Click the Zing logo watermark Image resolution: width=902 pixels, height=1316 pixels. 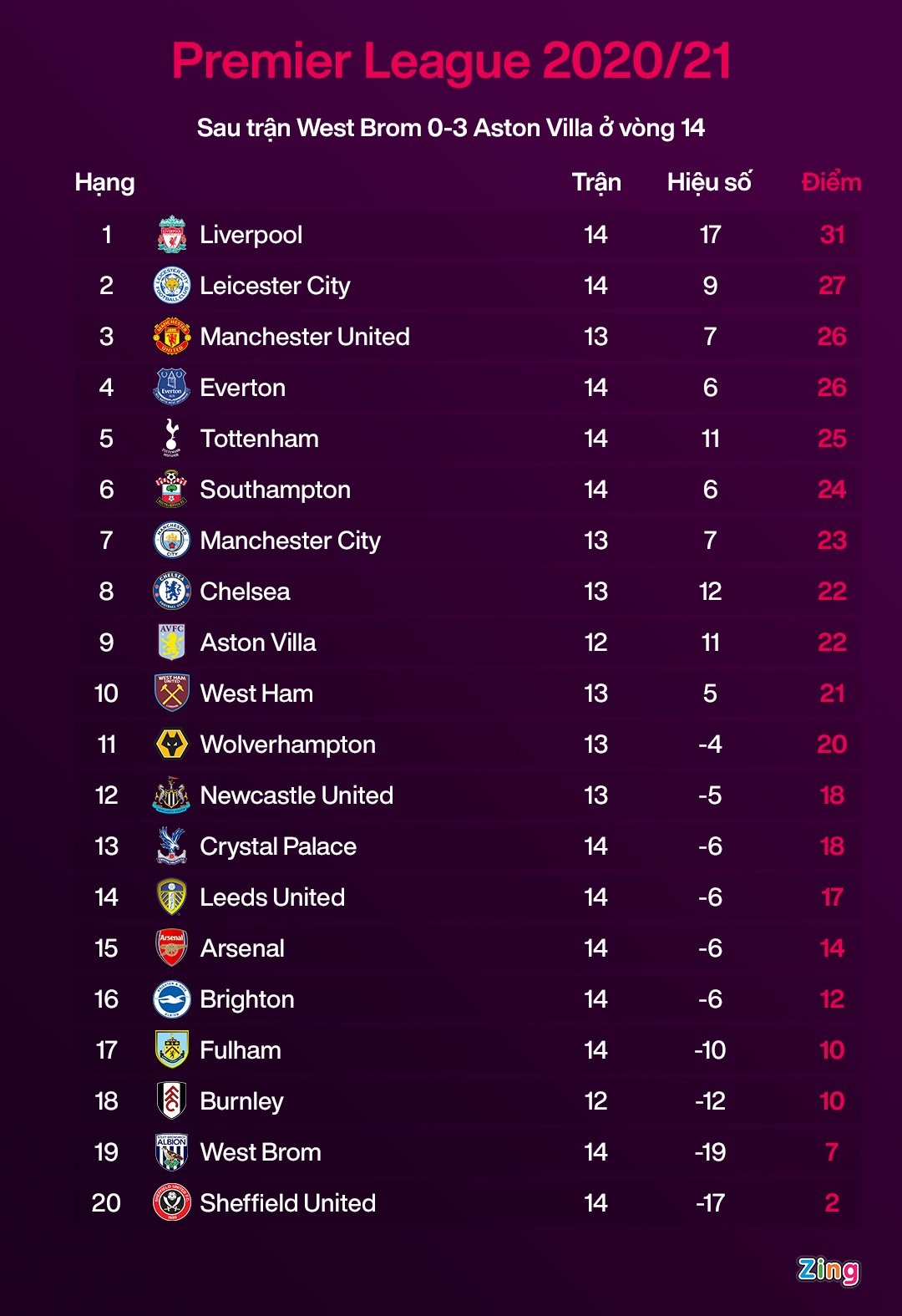(828, 1270)
